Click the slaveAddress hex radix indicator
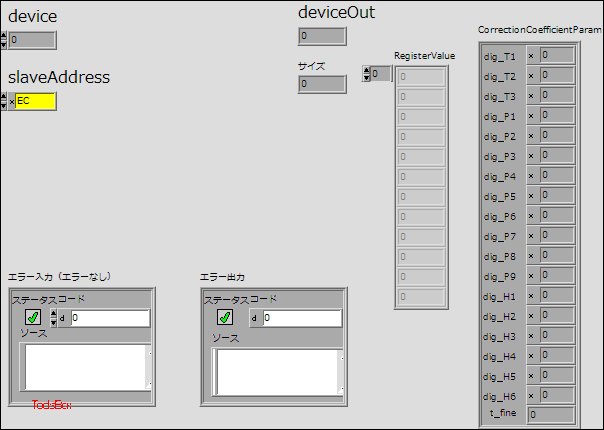 (12, 102)
